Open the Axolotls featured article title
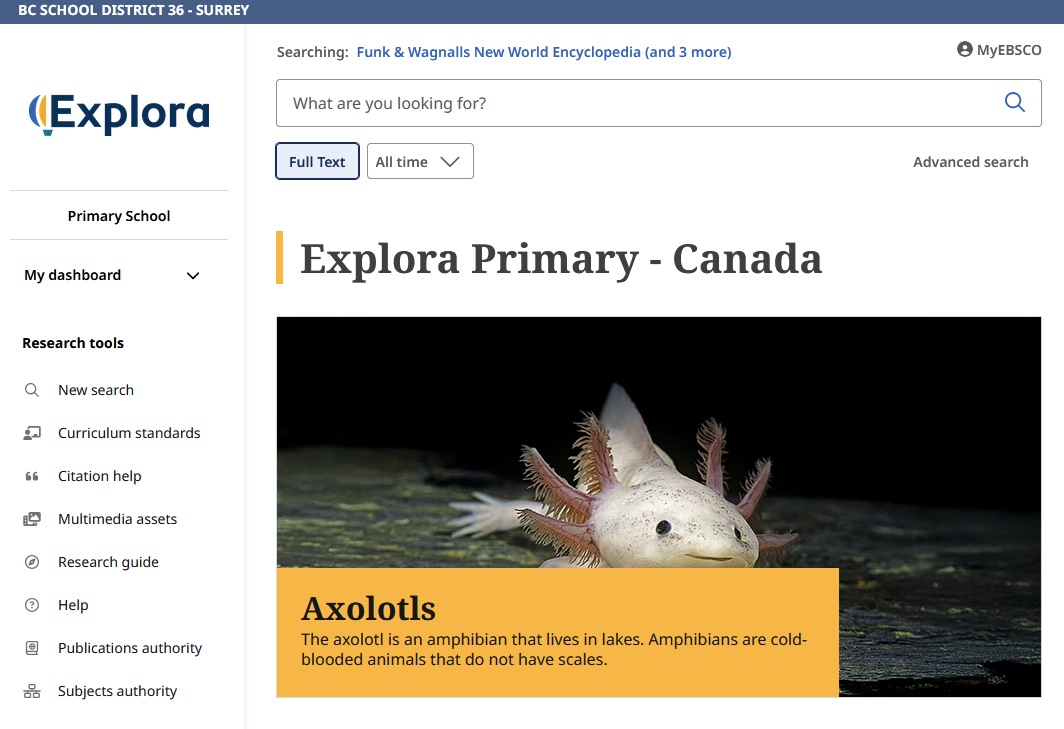 pyautogui.click(x=368, y=608)
